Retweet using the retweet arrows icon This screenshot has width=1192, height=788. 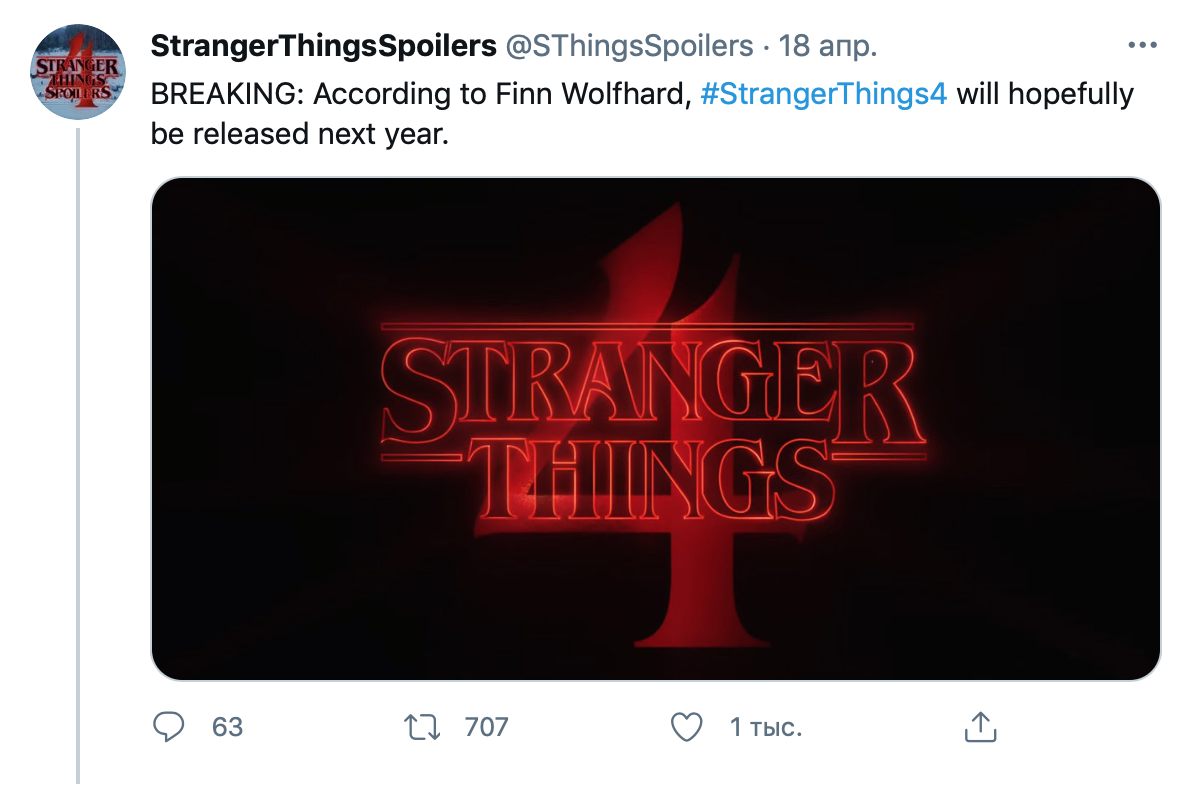tap(422, 727)
